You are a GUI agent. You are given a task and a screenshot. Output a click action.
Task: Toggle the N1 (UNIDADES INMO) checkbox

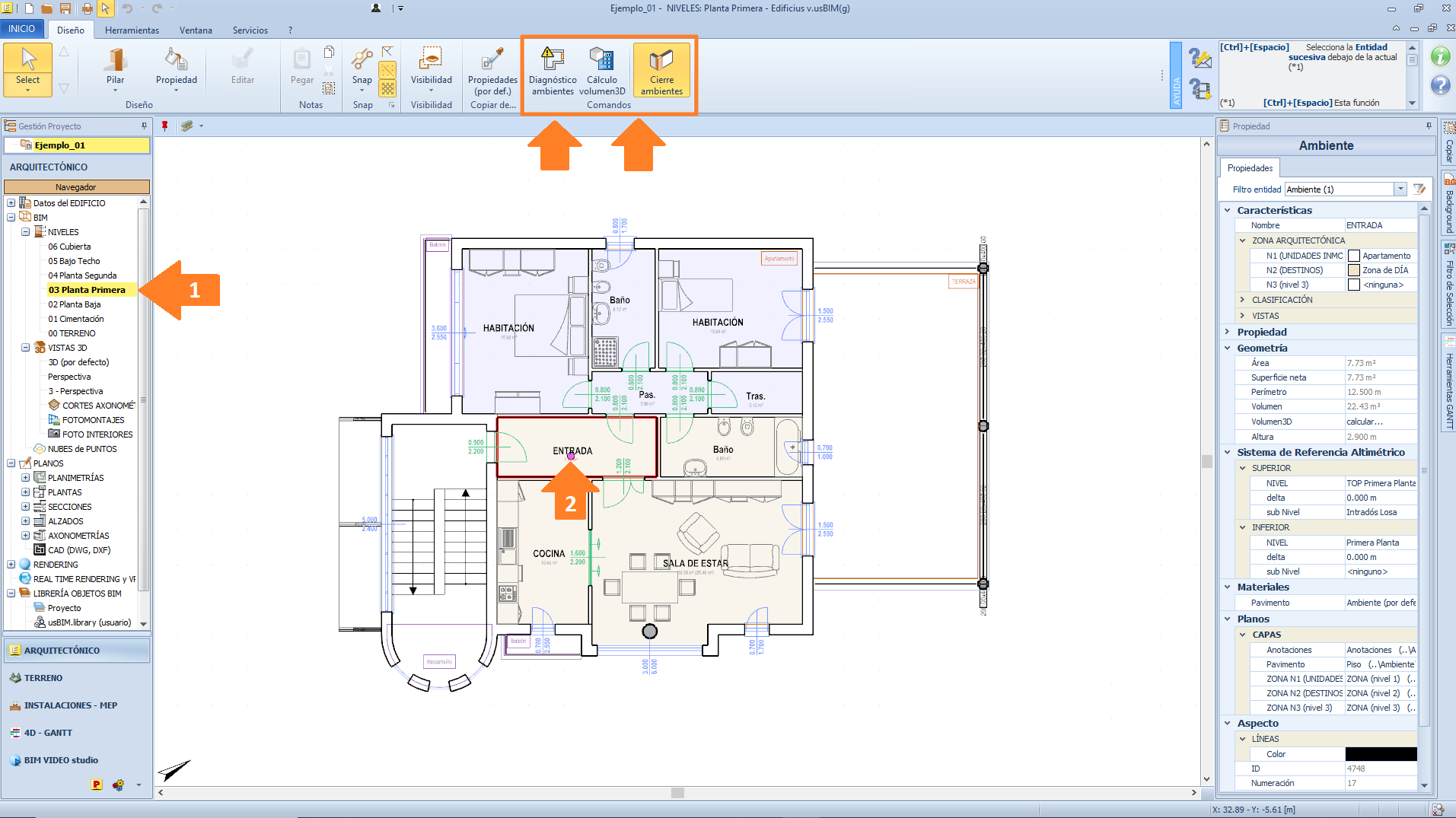[x=1354, y=256]
